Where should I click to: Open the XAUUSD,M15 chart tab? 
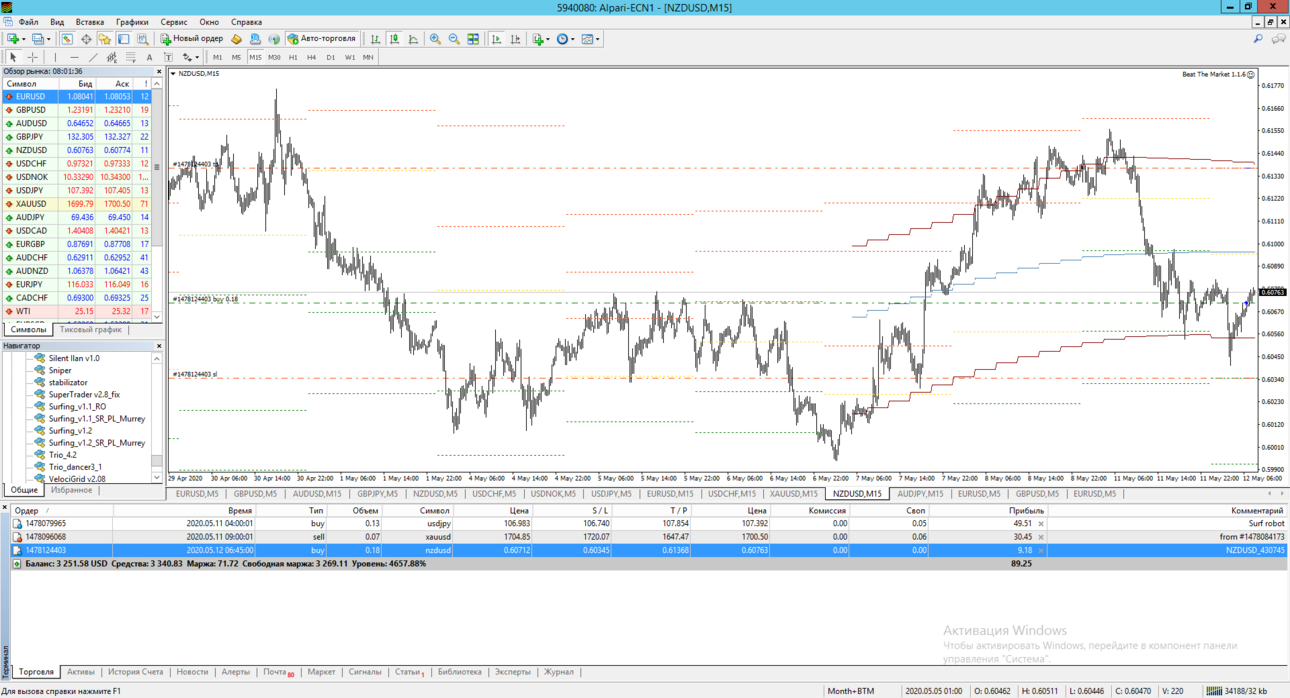(793, 493)
